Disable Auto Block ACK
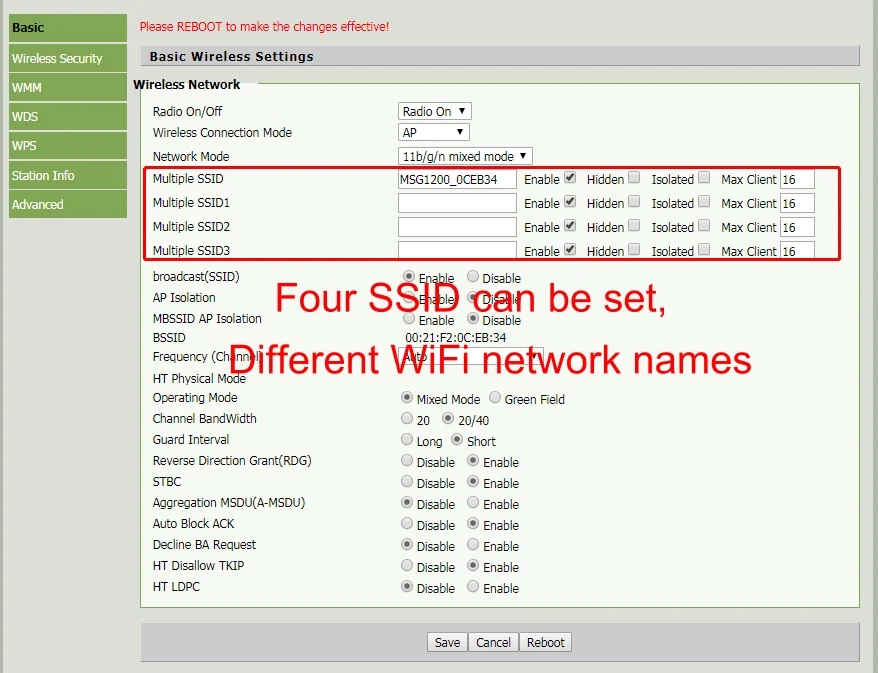 407,524
